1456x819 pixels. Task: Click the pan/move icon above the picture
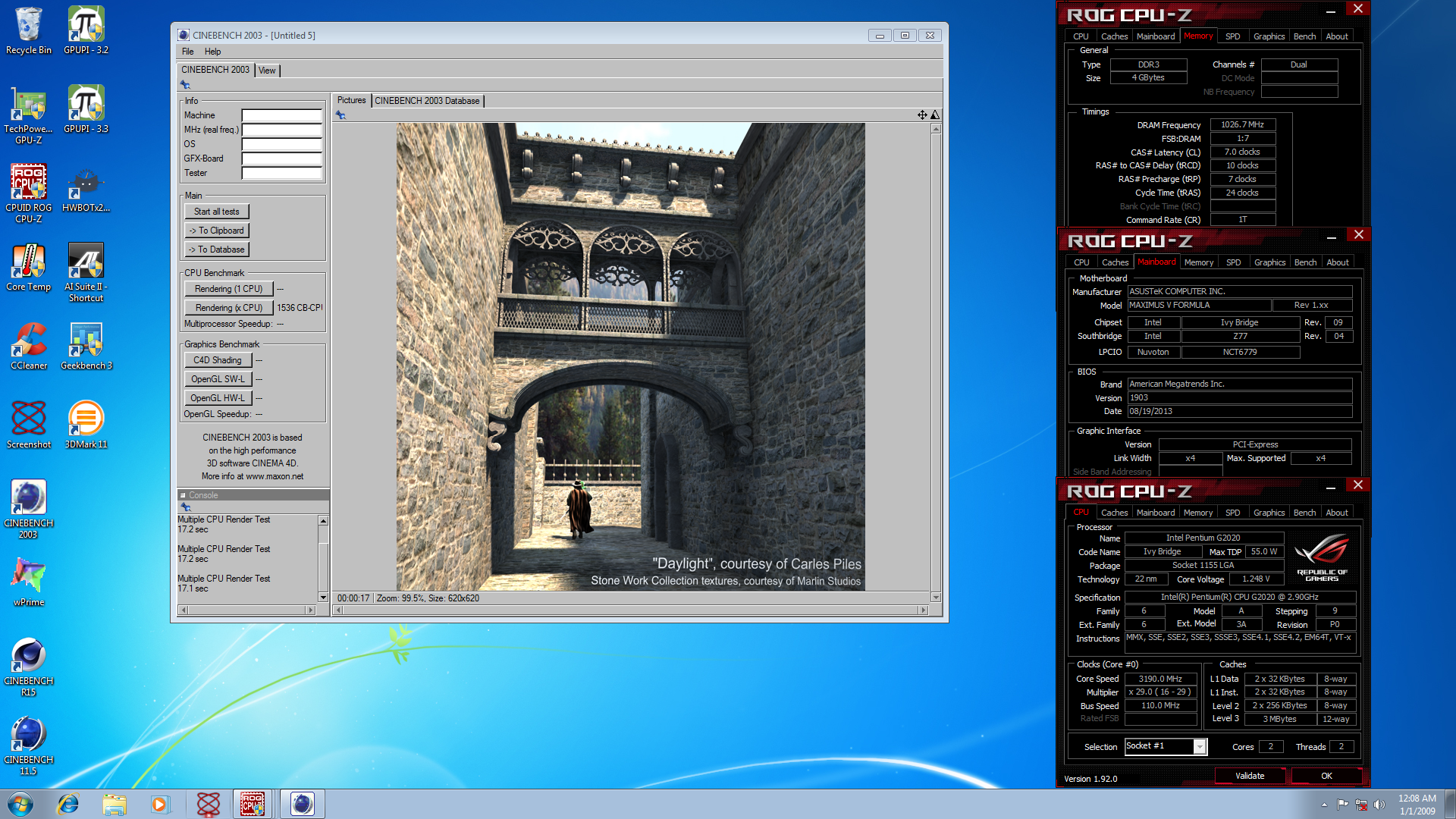[x=922, y=115]
